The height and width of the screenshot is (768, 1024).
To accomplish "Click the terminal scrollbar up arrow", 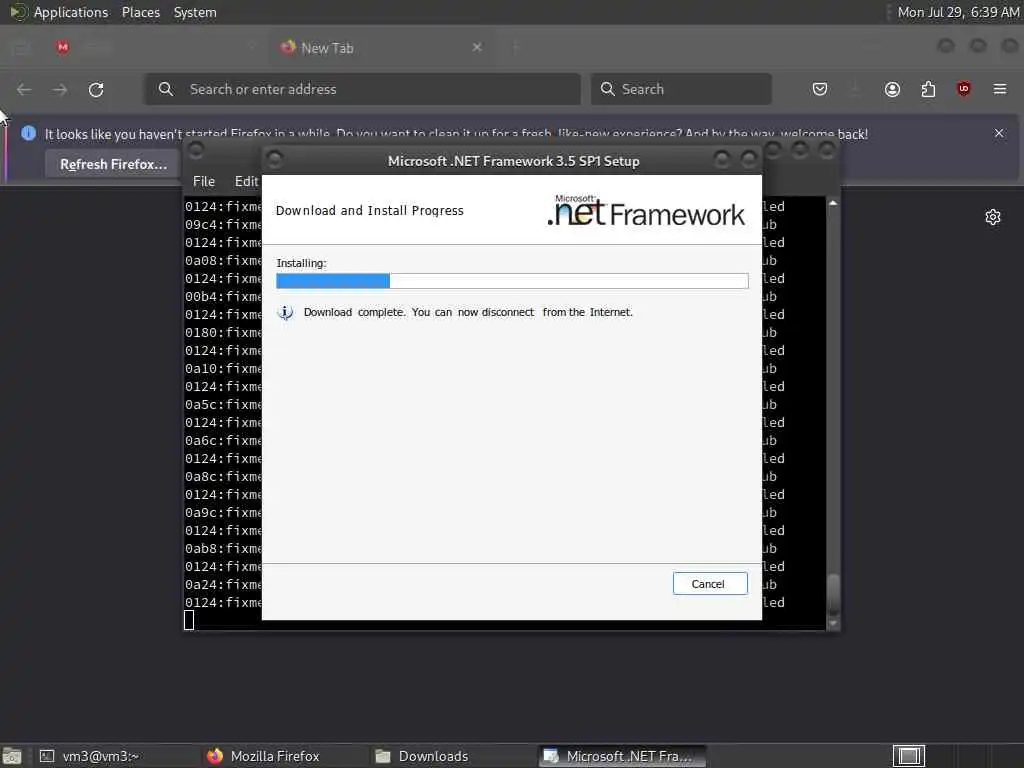I will pos(833,204).
